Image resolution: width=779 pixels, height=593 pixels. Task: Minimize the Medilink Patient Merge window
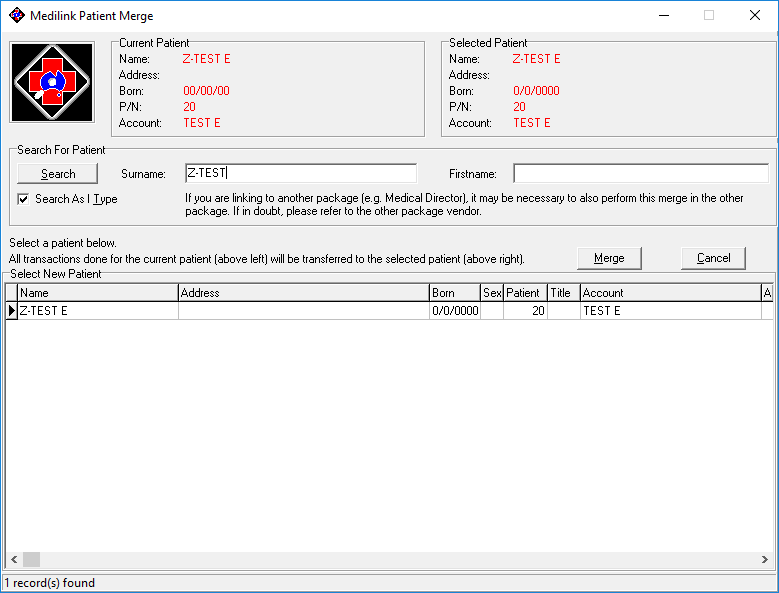[664, 15]
